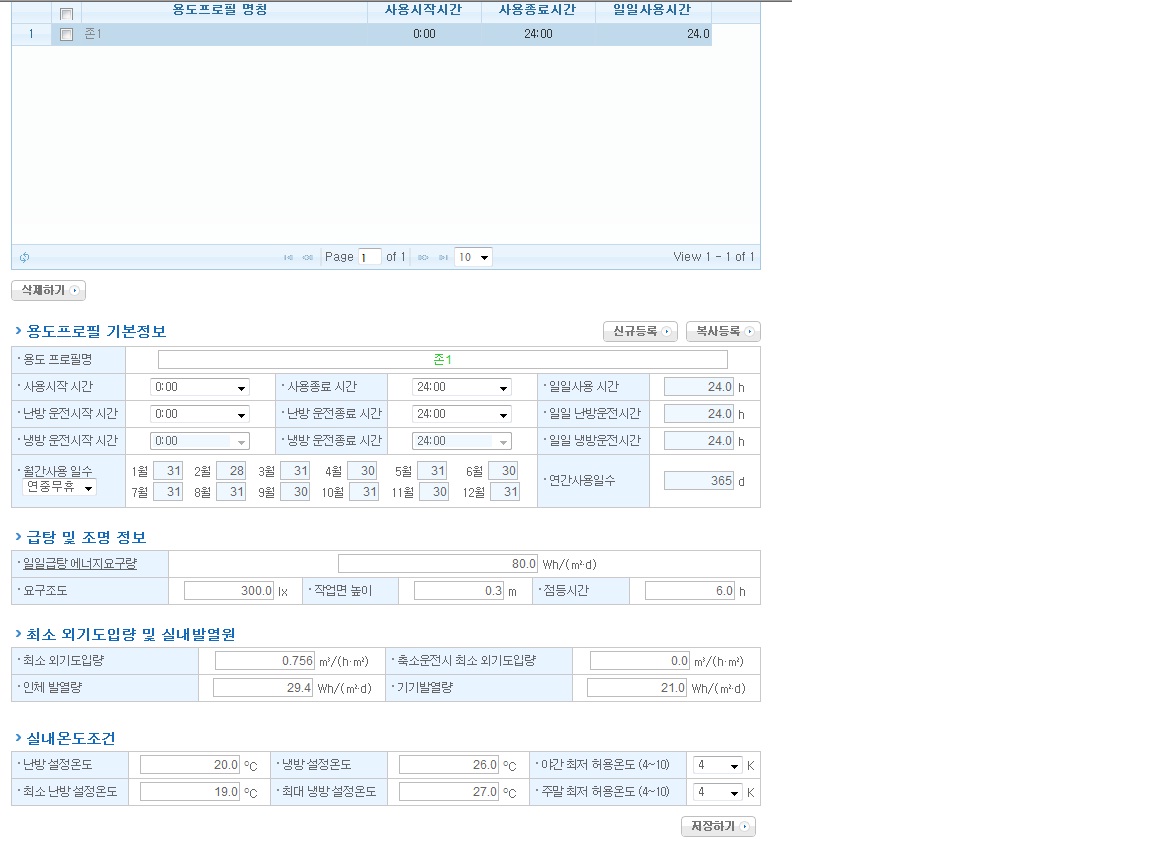
Task: Open 야간 최저 허용온도 dropdown
Action: coord(718,765)
